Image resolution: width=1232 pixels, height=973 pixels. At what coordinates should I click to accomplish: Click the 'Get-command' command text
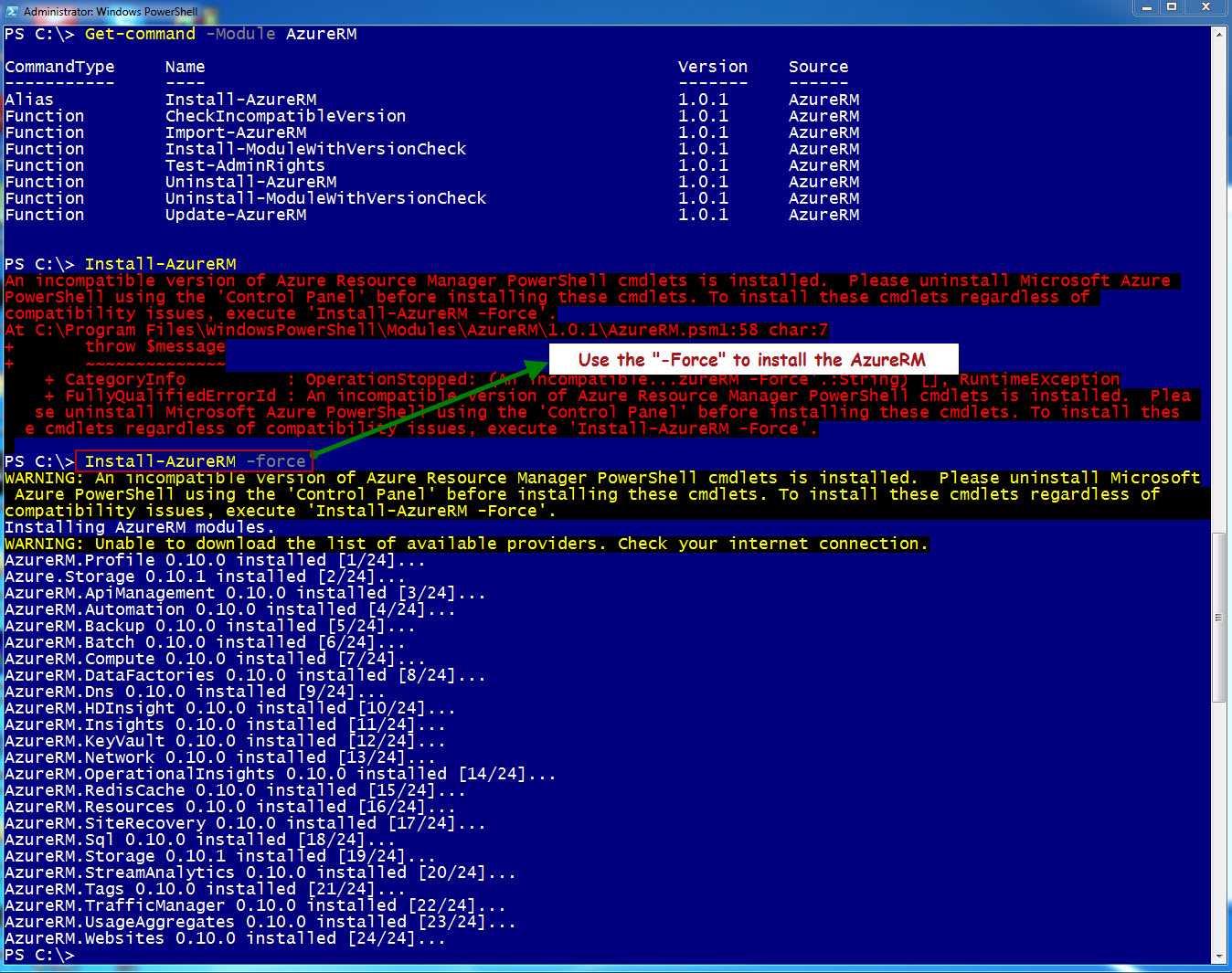tap(140, 34)
